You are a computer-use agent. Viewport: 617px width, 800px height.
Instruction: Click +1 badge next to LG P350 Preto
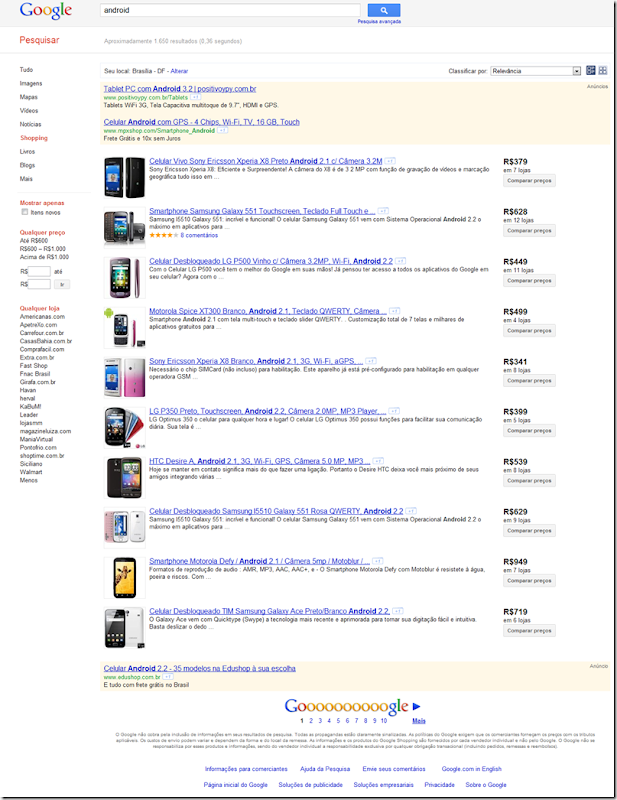pyautogui.click(x=394, y=411)
